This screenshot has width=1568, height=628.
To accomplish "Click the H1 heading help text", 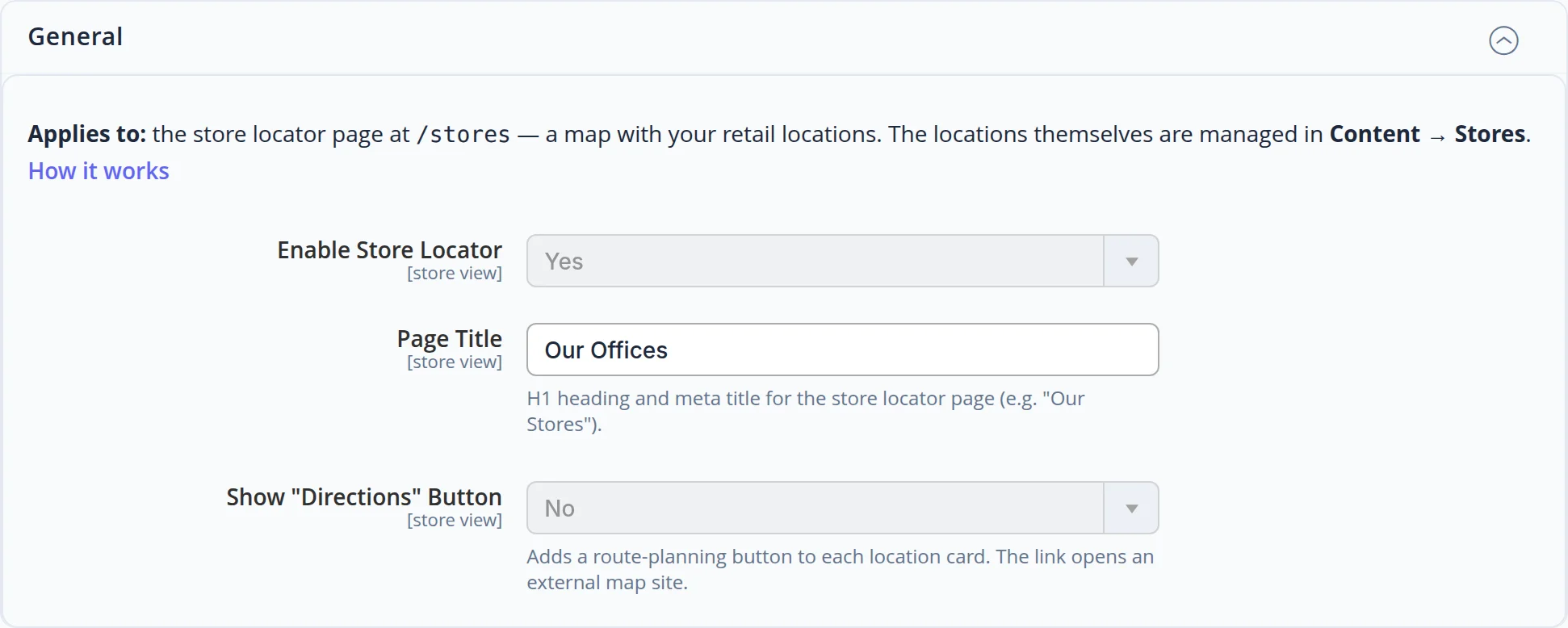I will coord(805,411).
